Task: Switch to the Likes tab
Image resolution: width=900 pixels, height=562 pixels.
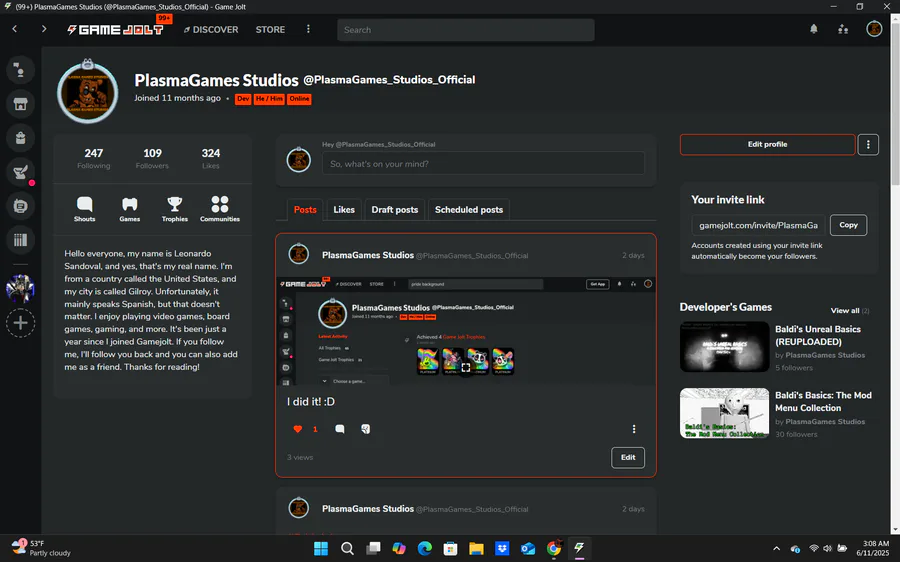Action: [x=344, y=210]
